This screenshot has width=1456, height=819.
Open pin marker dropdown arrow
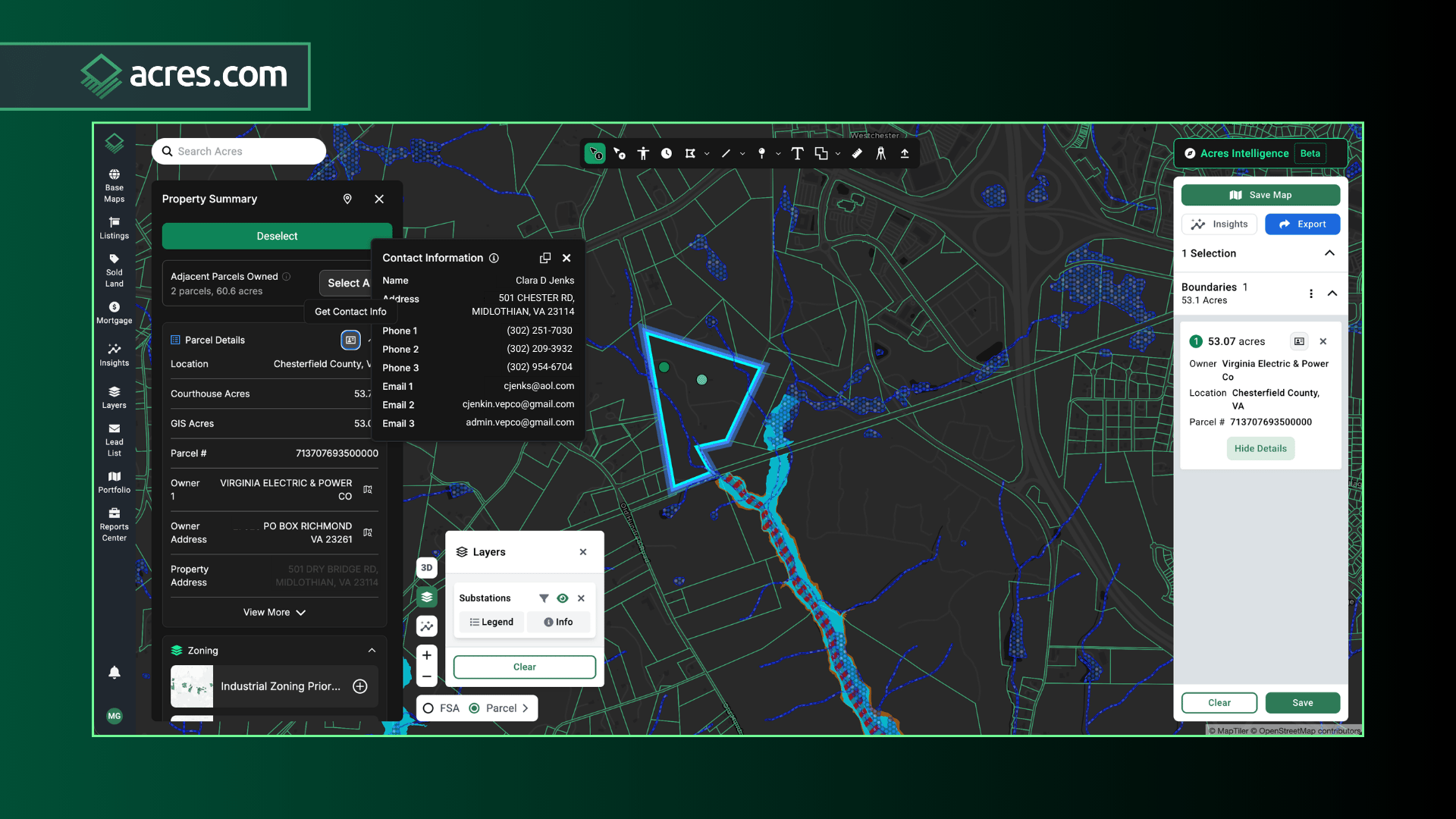click(x=778, y=154)
